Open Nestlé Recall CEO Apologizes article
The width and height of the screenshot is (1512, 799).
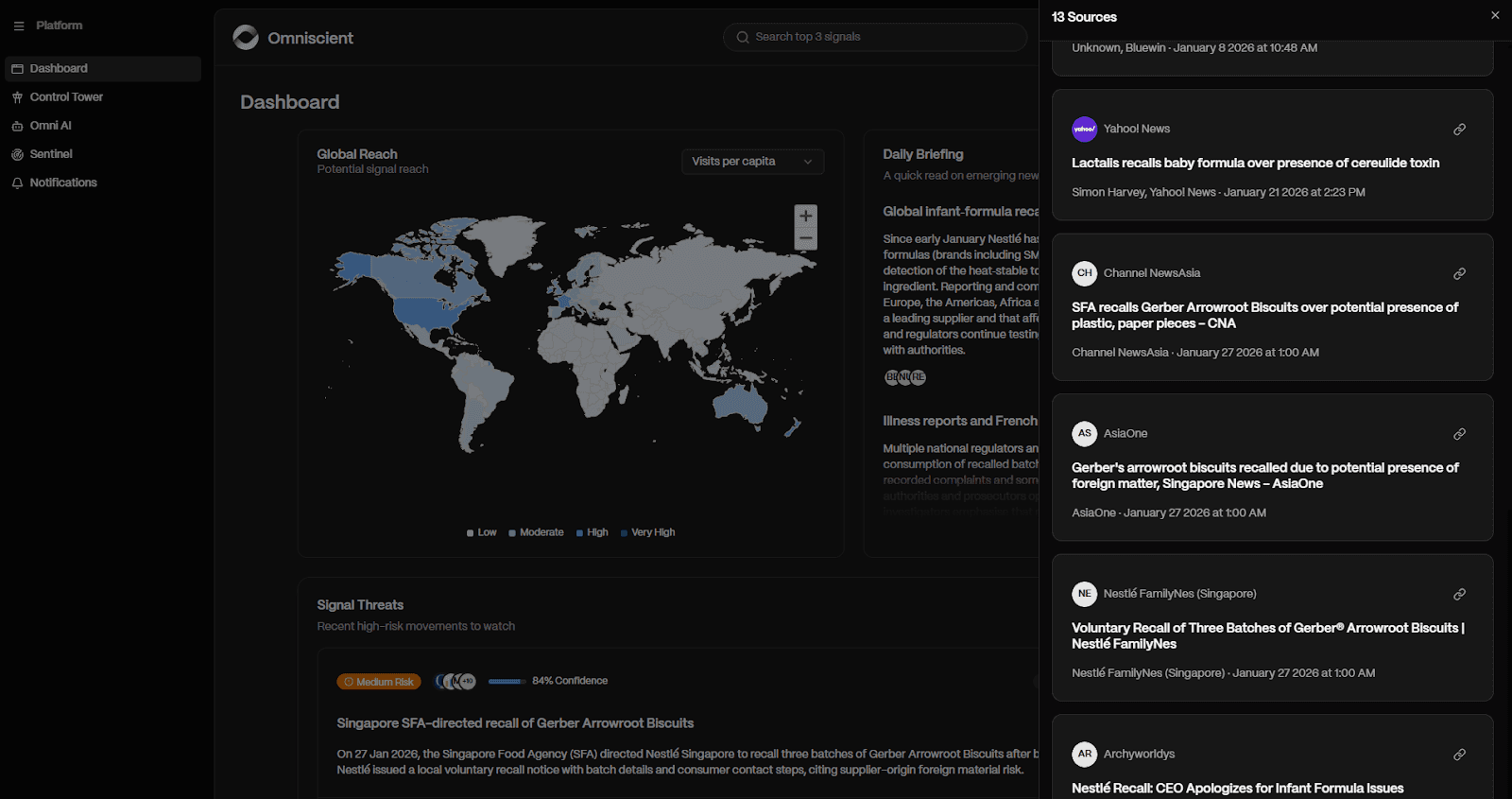pyautogui.click(x=1237, y=788)
